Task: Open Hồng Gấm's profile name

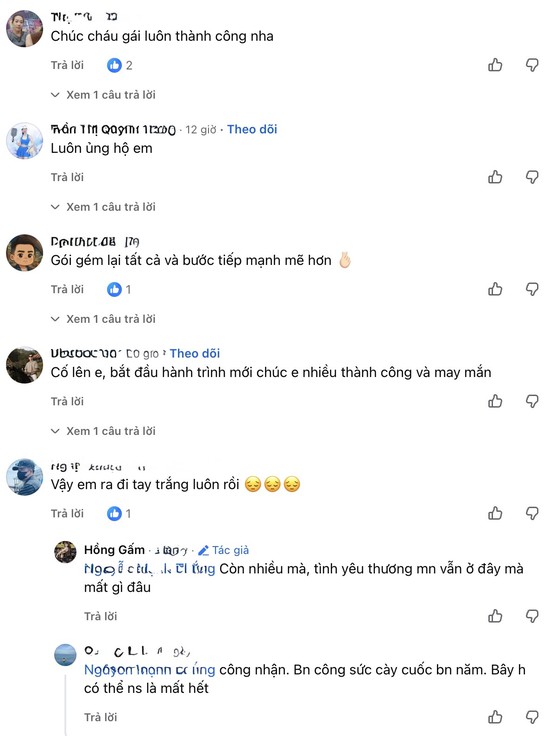Action: [114, 550]
